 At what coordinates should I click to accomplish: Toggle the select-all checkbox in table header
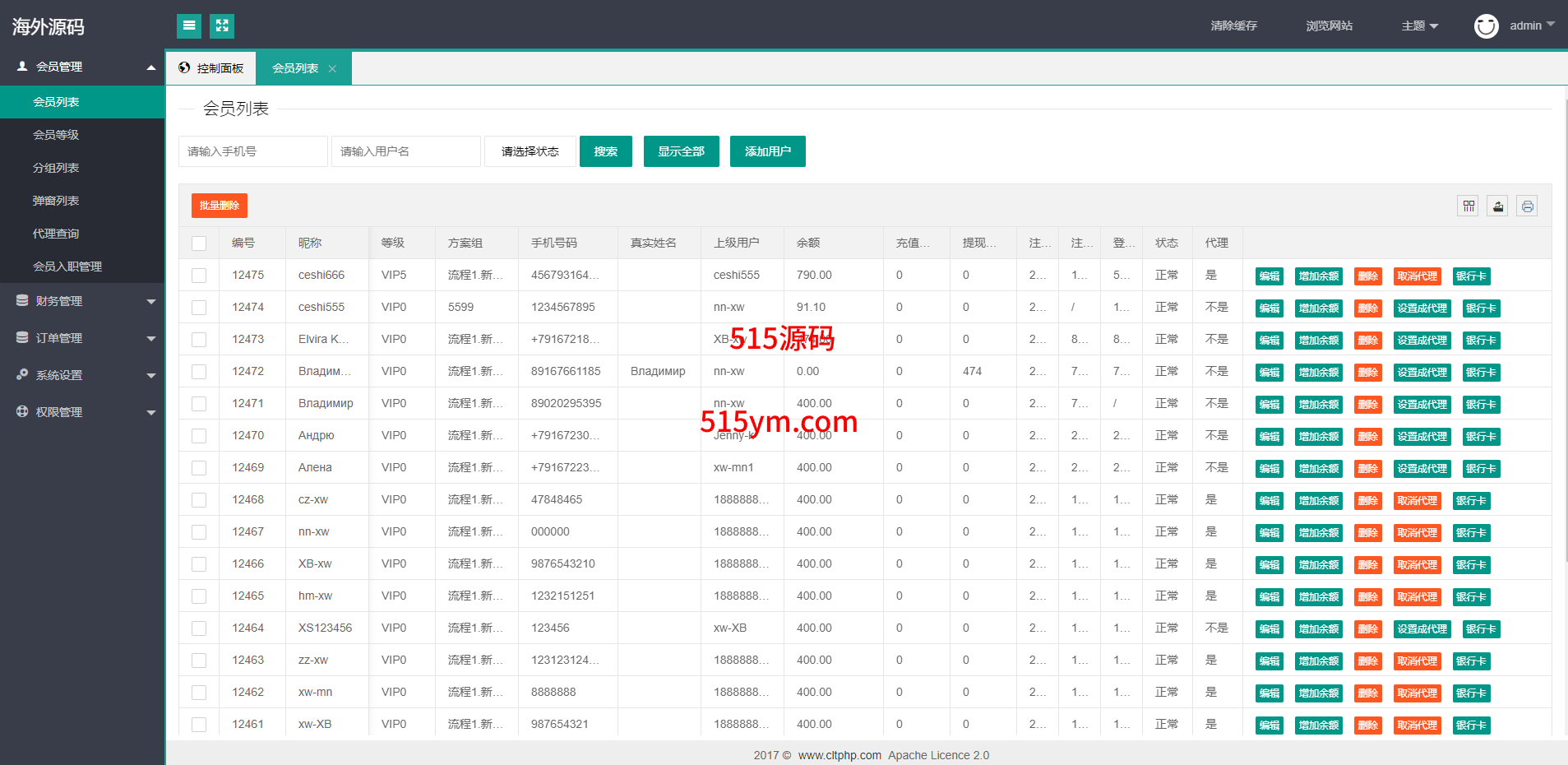click(199, 243)
